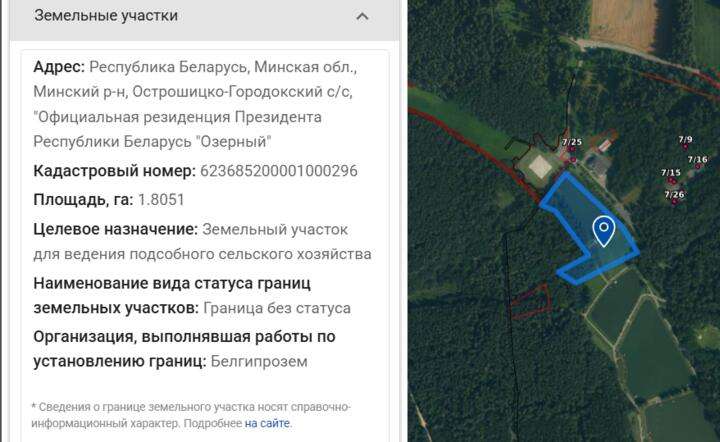Screen dimensions: 720x442
Task: Click the footnote about boundary information
Action: pyautogui.click(x=190, y=415)
